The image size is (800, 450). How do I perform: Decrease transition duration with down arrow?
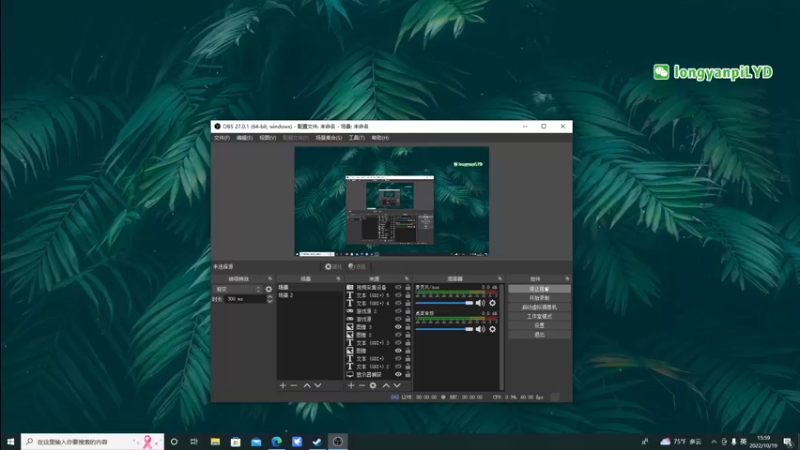pos(270,302)
